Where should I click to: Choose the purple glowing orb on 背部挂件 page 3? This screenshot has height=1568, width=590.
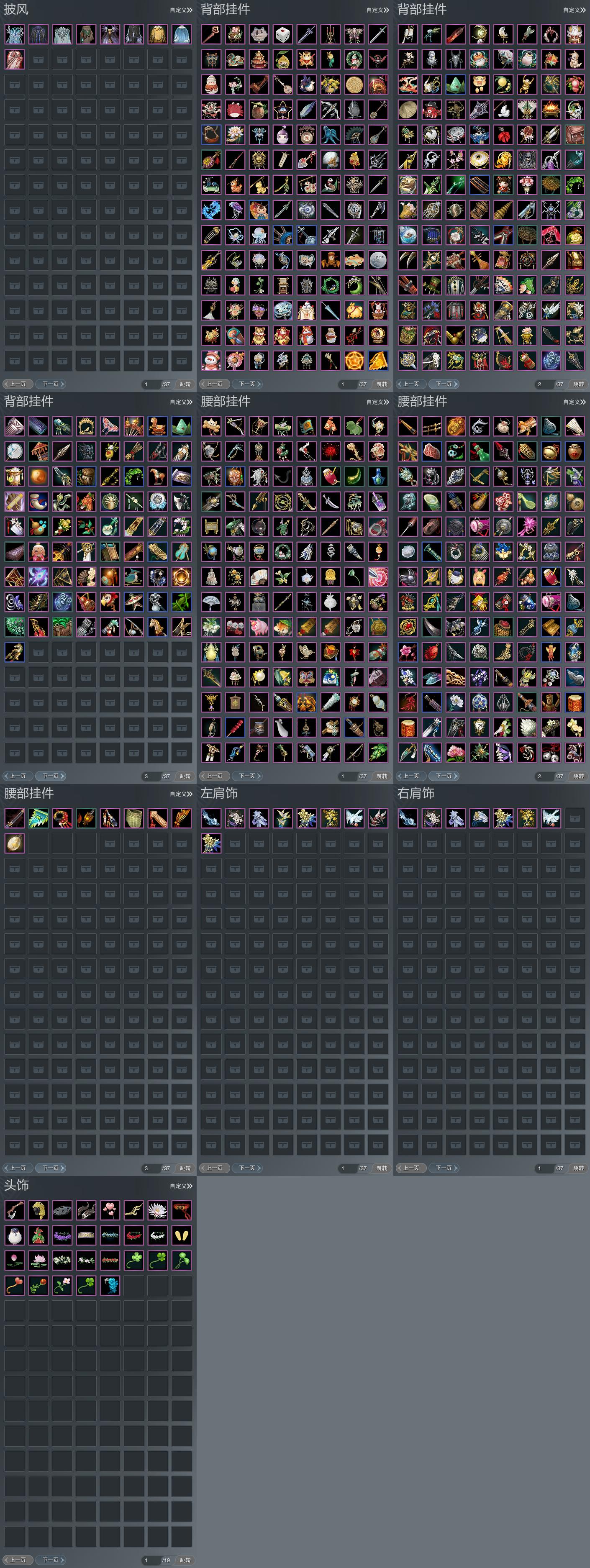pyautogui.click(x=38, y=576)
